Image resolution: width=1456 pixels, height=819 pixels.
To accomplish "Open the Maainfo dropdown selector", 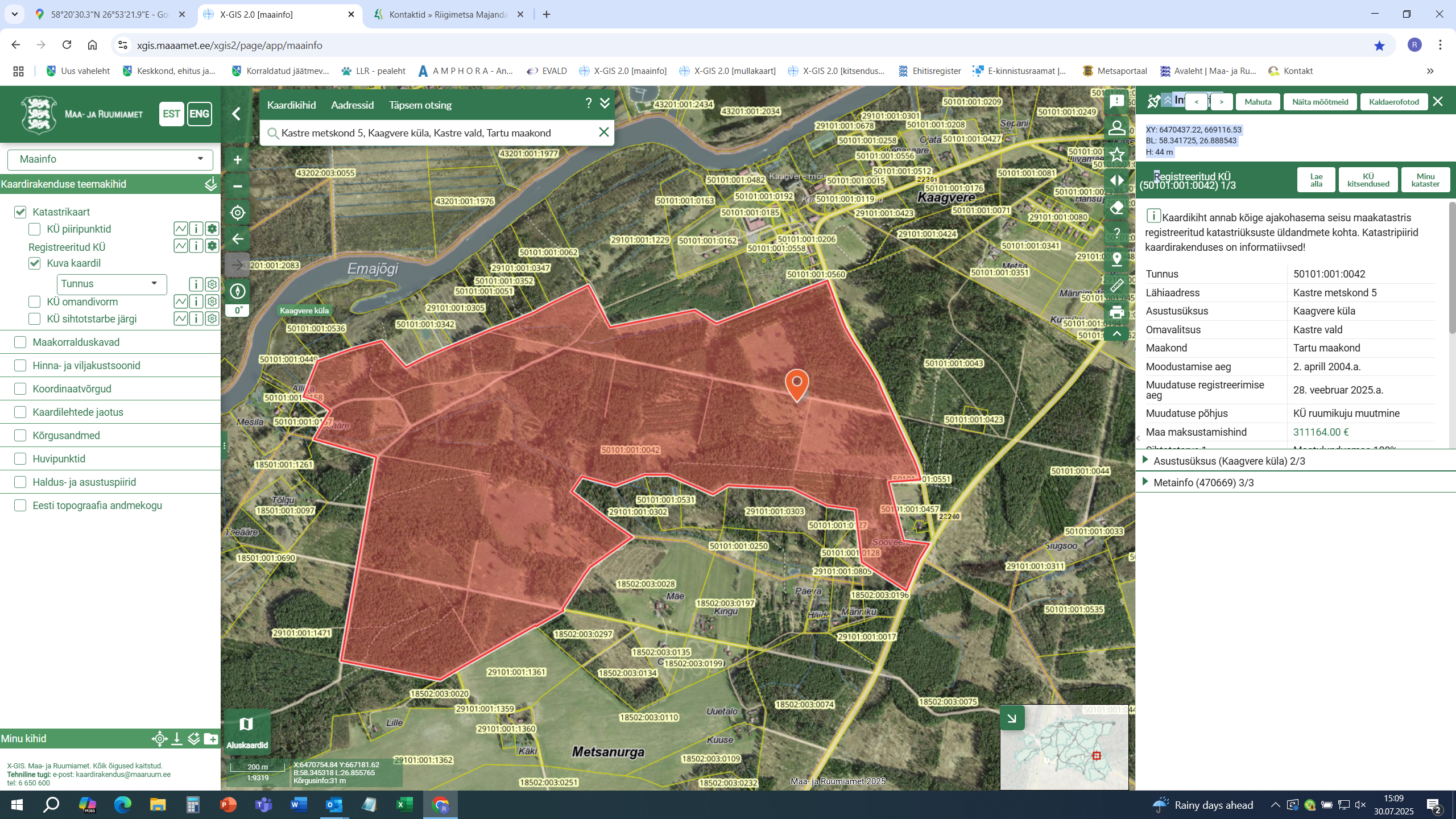I will click(110, 159).
